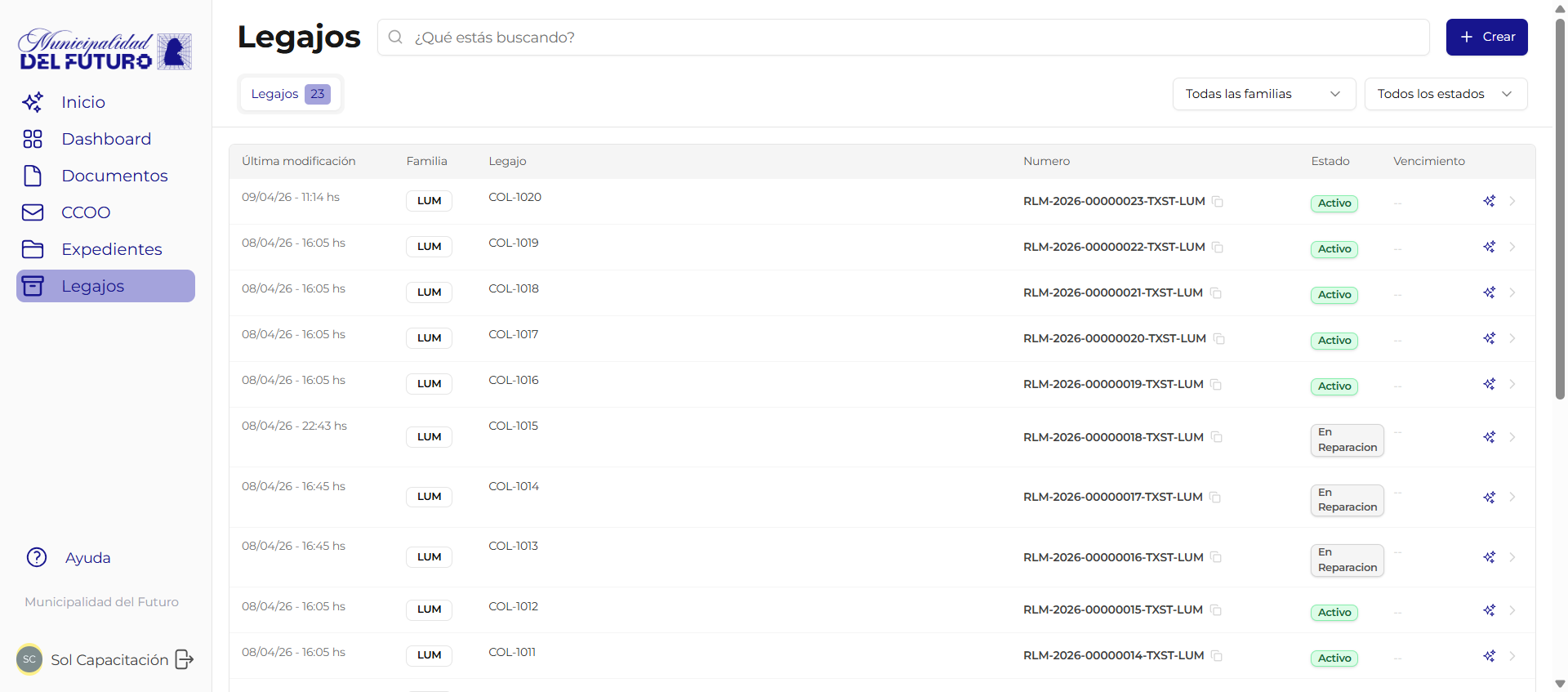Click the SC user avatar
The width and height of the screenshot is (1568, 692).
(29, 659)
